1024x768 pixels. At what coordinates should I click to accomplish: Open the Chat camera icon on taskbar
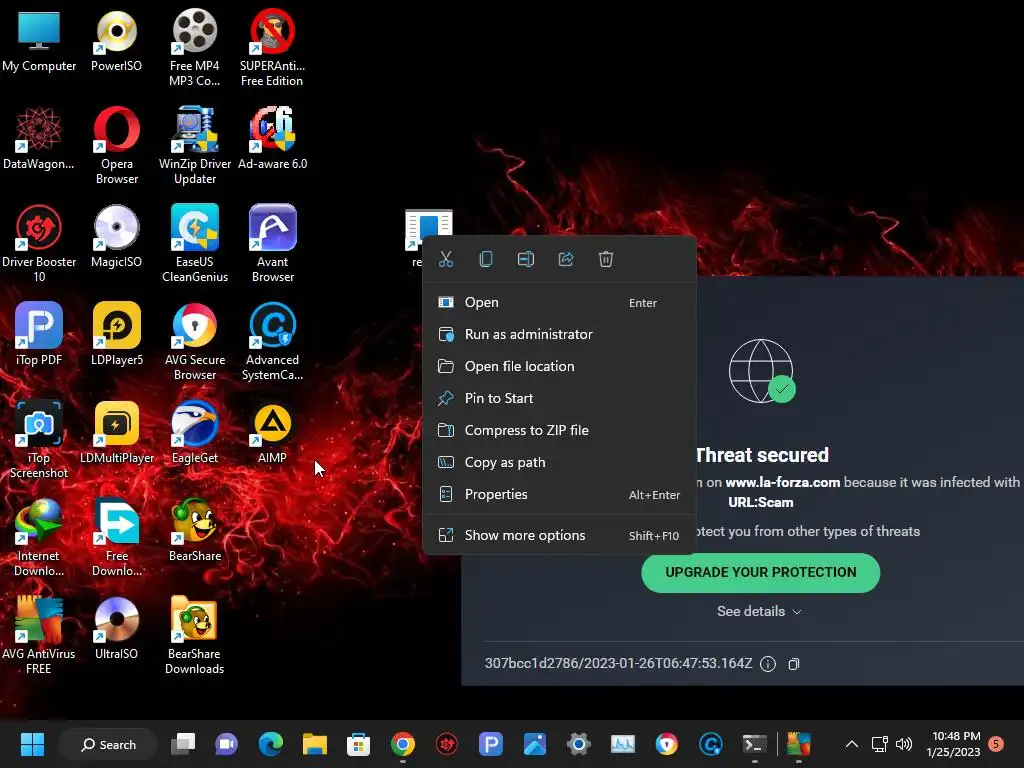(x=227, y=744)
